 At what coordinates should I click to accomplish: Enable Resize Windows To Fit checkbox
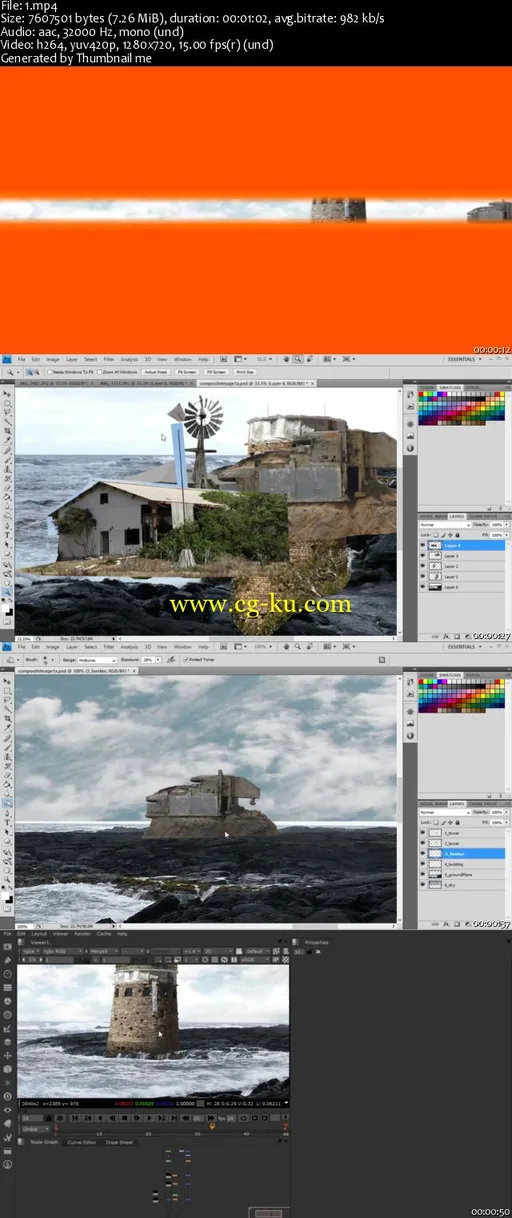(52, 371)
